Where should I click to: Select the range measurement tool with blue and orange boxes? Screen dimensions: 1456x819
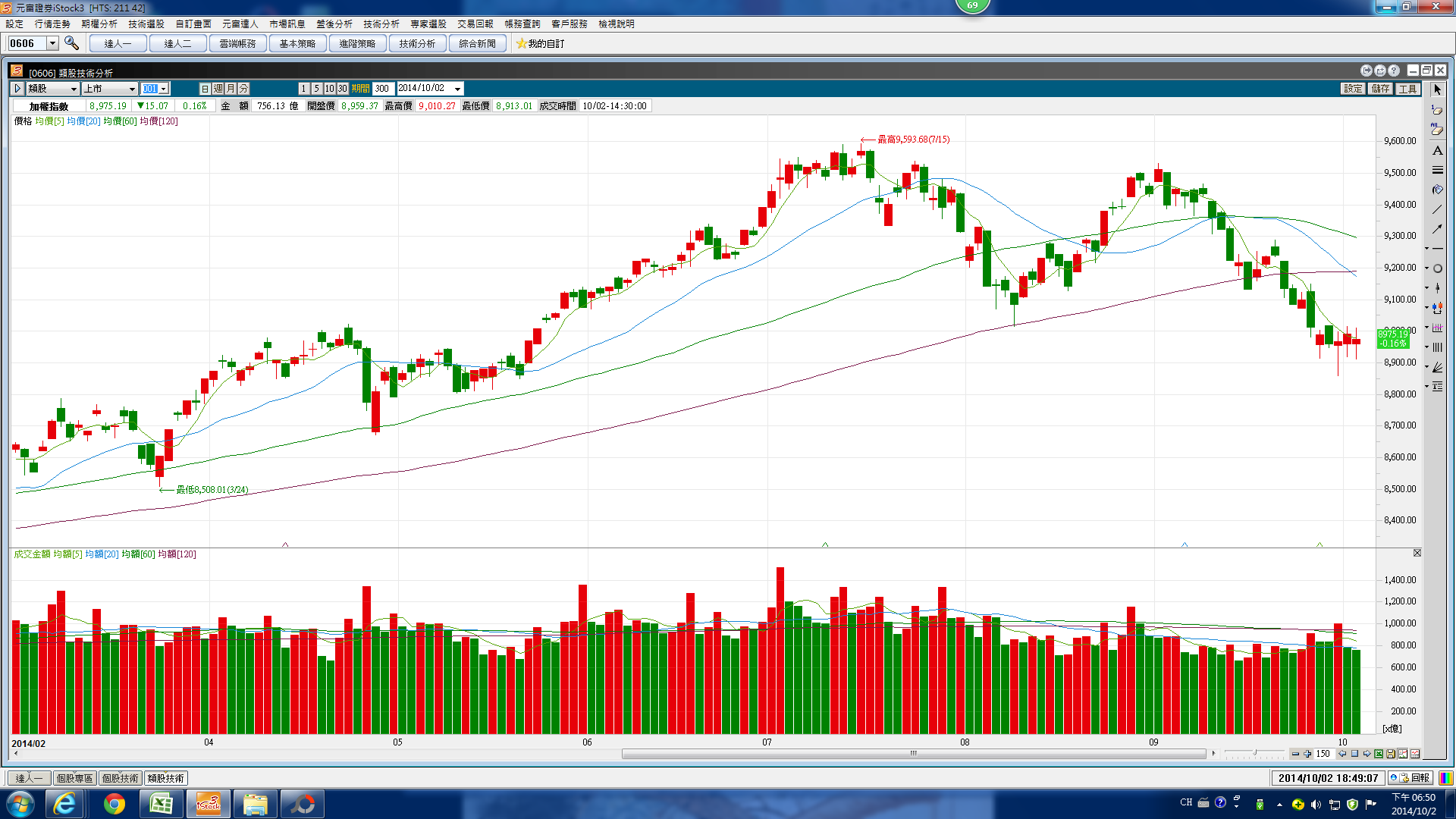point(1438,308)
